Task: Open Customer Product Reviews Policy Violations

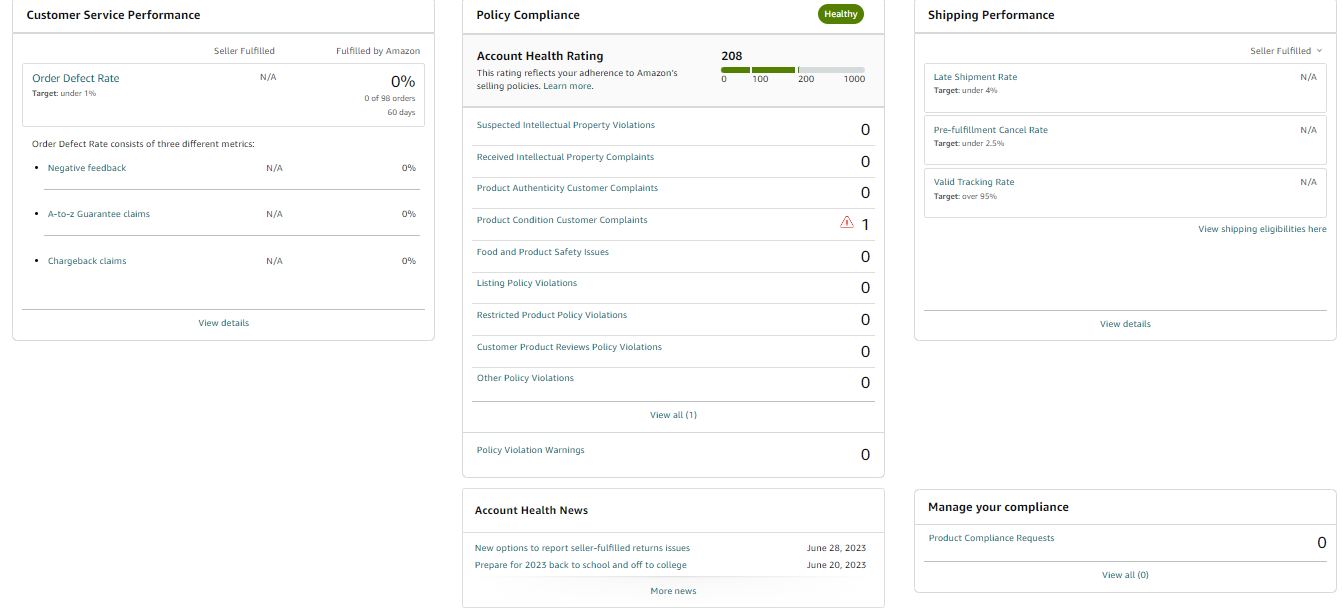Action: click(x=569, y=347)
